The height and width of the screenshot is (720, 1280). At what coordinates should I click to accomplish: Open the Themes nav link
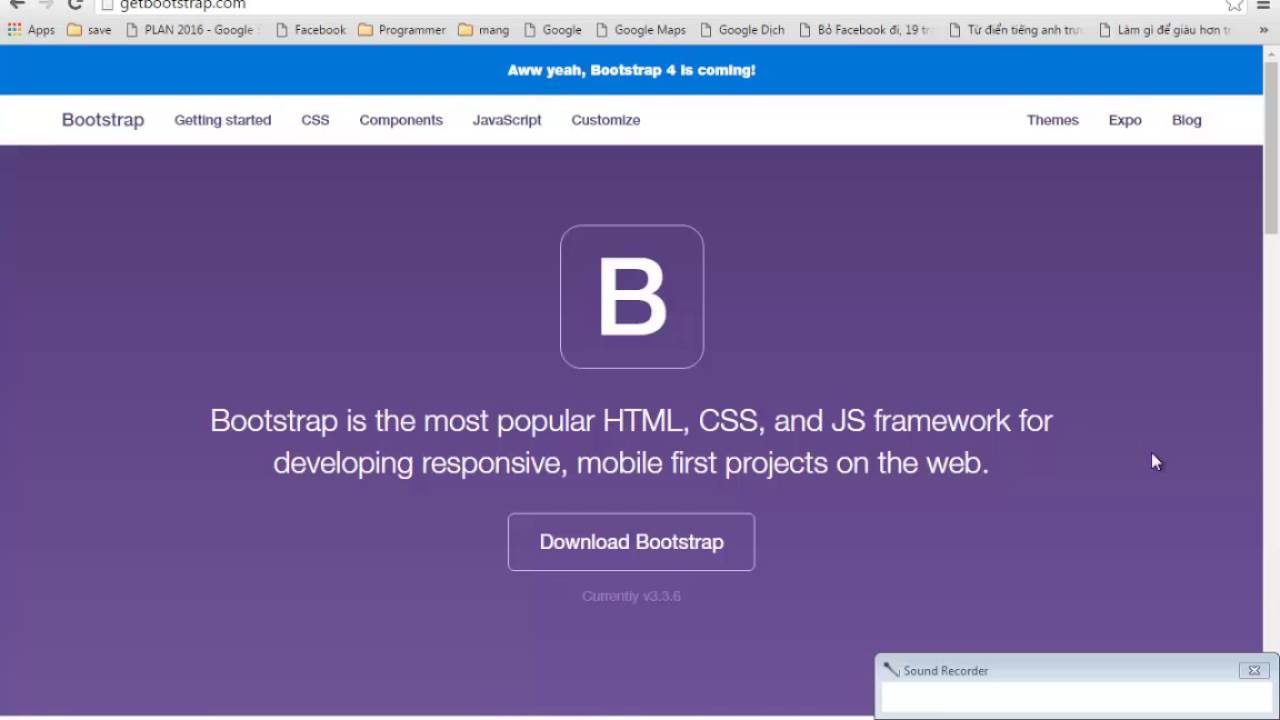pyautogui.click(x=1053, y=120)
